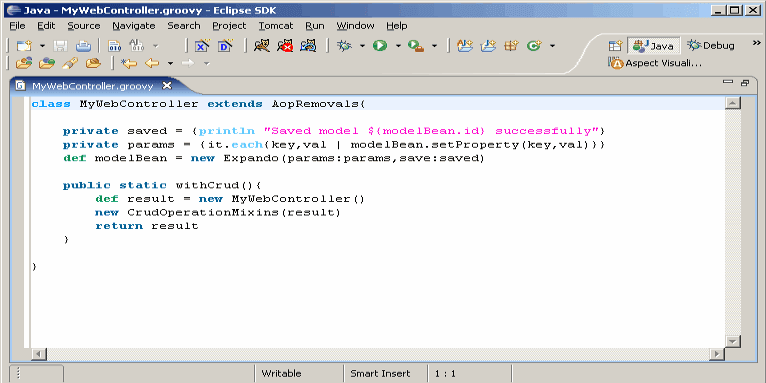Open the Search menu

[184, 26]
